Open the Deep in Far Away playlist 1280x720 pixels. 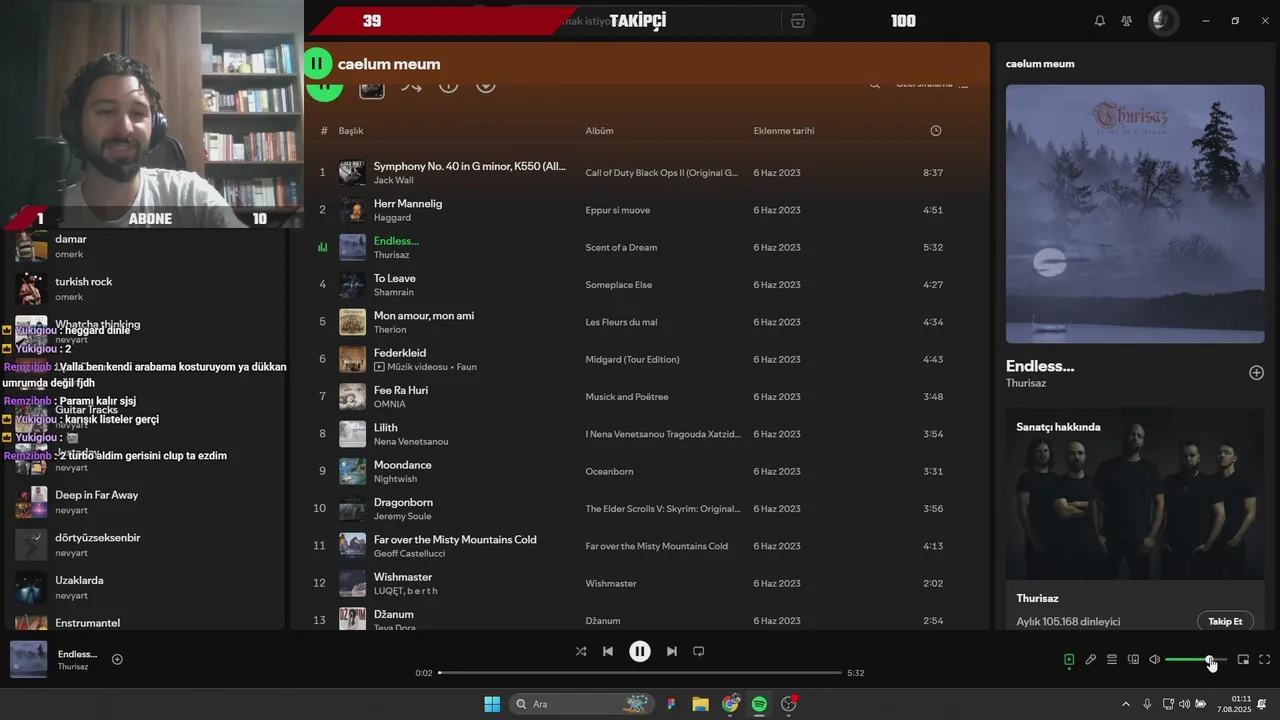145,502
